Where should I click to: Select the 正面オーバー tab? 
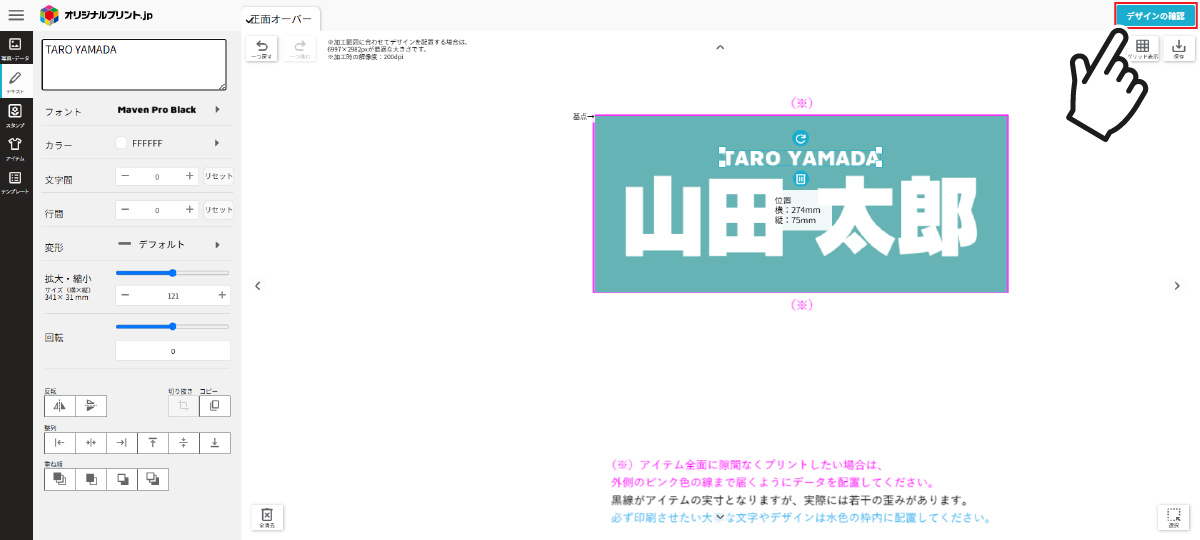coord(281,19)
